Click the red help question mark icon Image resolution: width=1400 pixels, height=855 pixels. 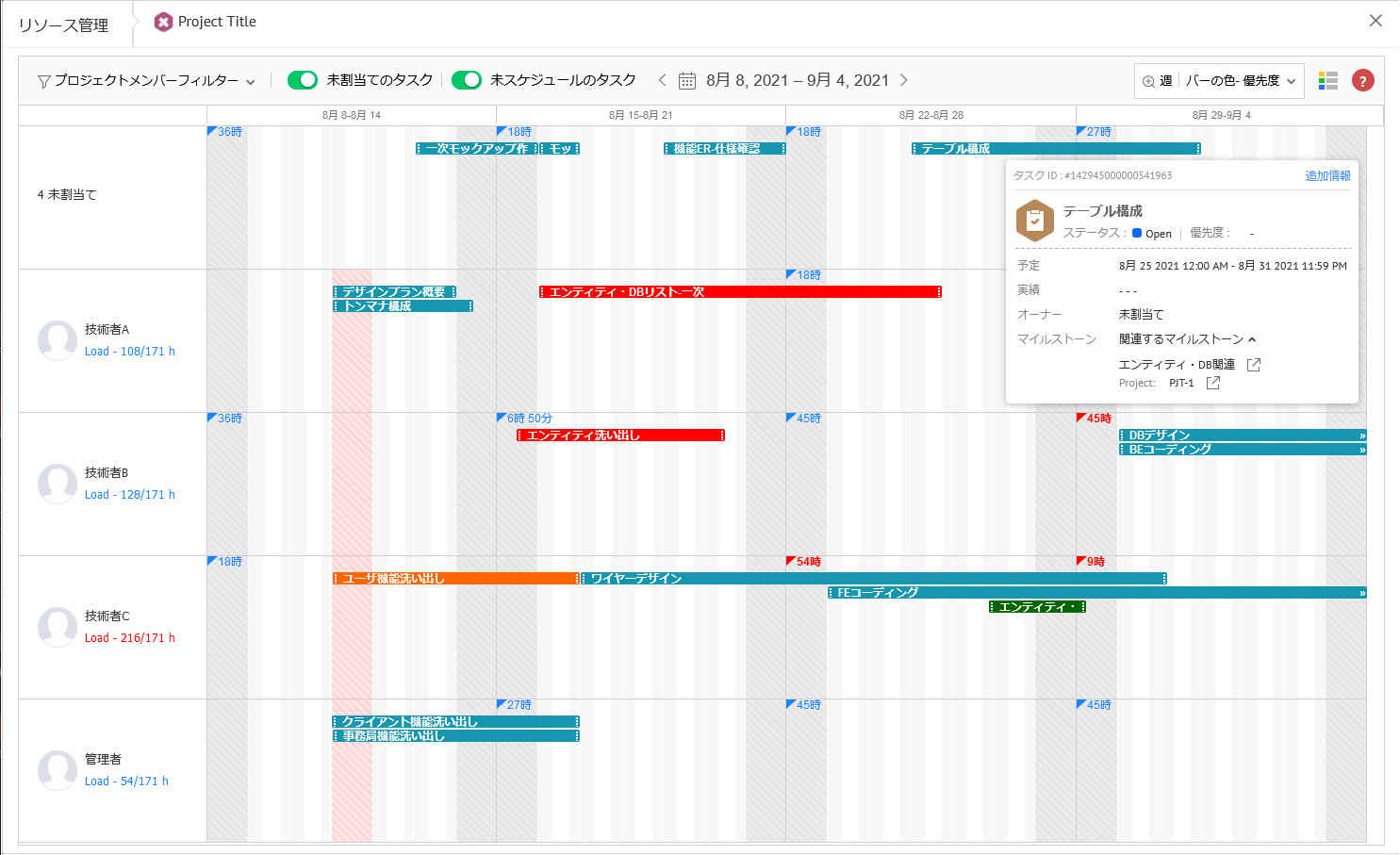coord(1363,80)
